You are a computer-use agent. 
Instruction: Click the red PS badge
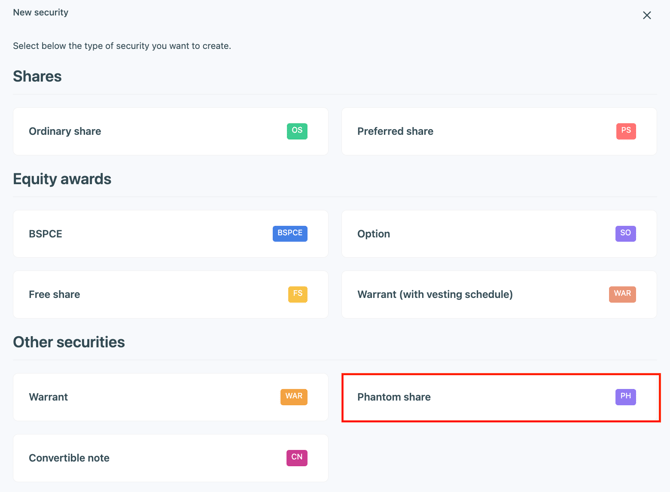(x=626, y=131)
